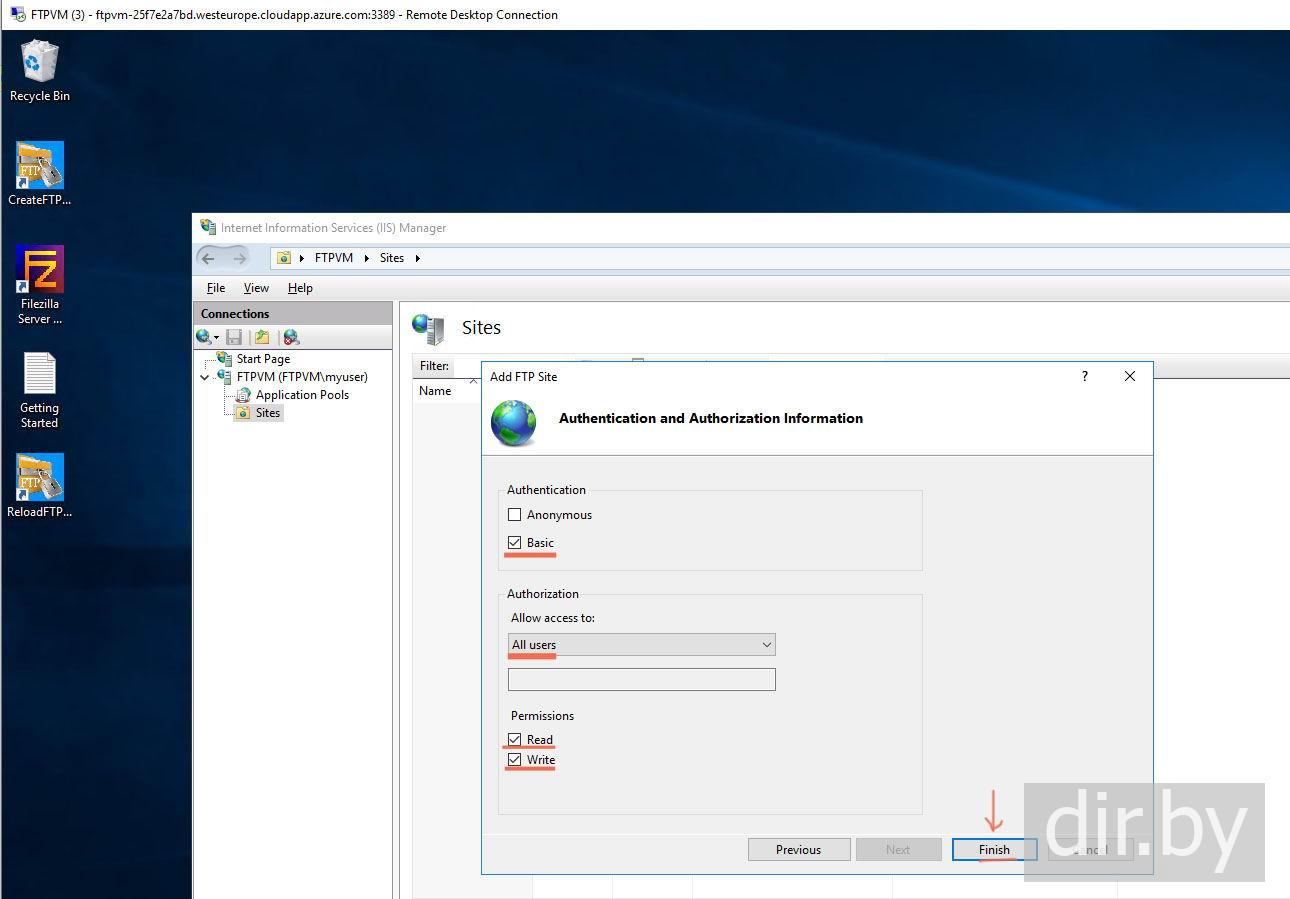This screenshot has width=1290, height=899.
Task: Open the 'Allow access to' dropdown
Action: pos(641,645)
